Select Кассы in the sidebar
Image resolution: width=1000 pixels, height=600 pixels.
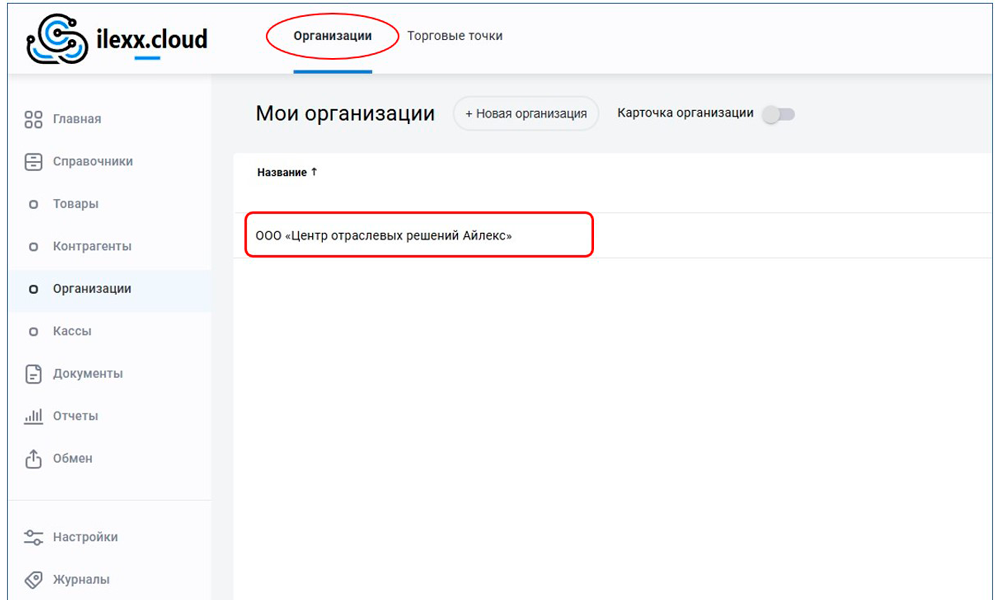click(72, 331)
